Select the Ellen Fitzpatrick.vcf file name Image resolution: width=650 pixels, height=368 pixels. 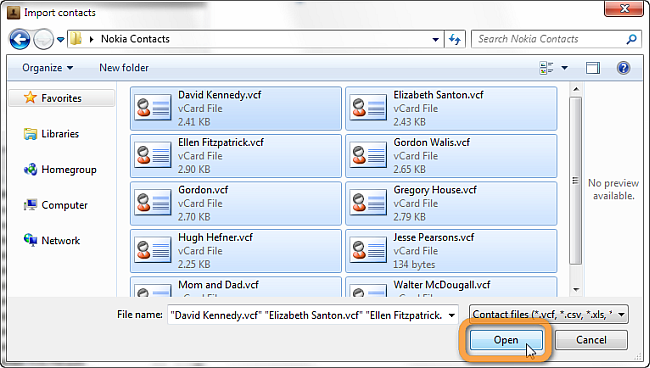tap(221, 143)
